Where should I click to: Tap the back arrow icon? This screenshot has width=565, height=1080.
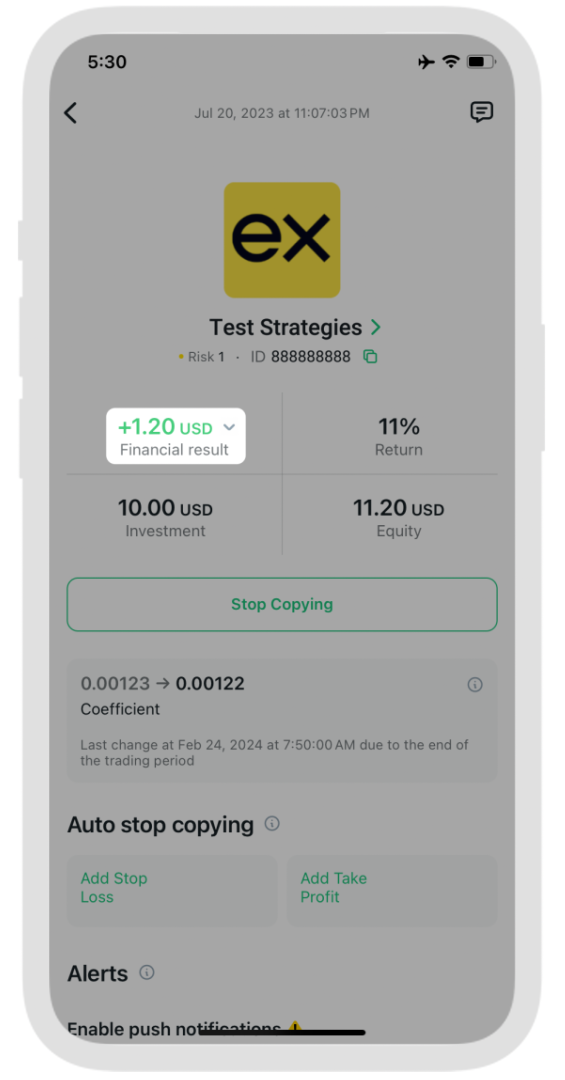70,113
